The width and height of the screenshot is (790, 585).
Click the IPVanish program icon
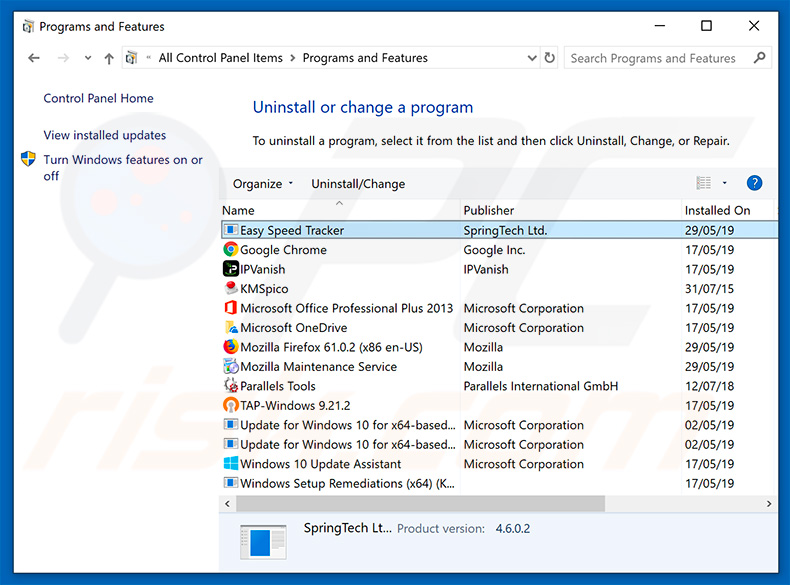pos(231,269)
